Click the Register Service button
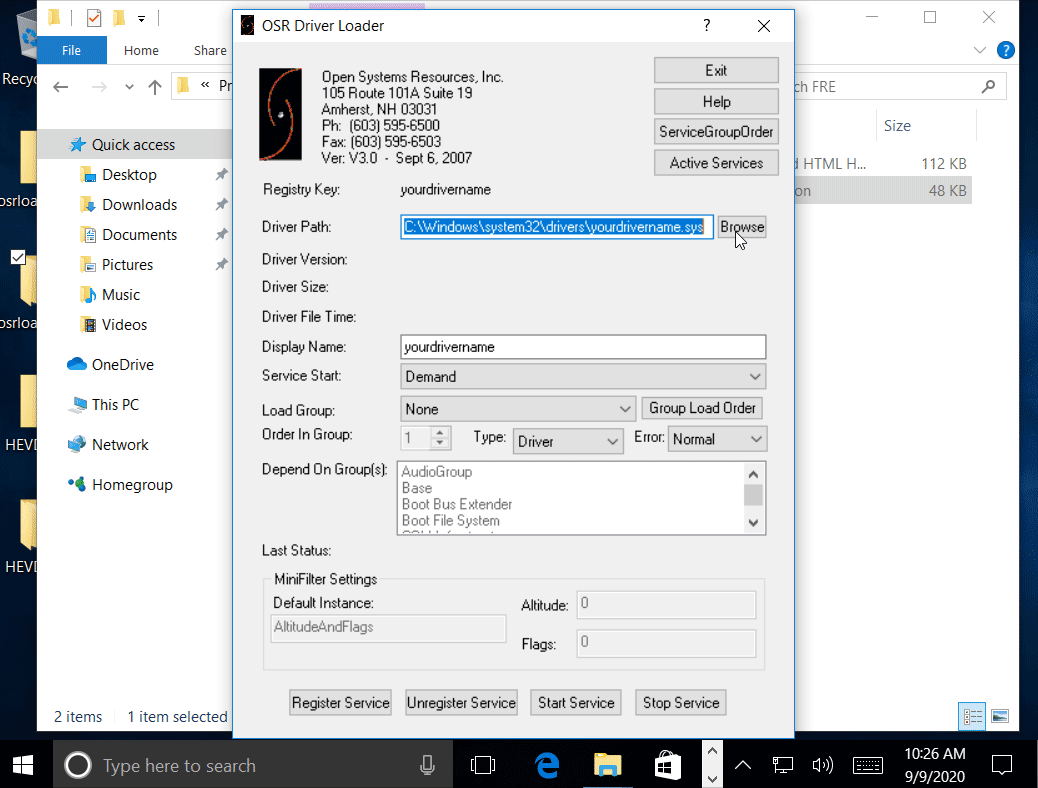The image size is (1038, 788). click(340, 703)
